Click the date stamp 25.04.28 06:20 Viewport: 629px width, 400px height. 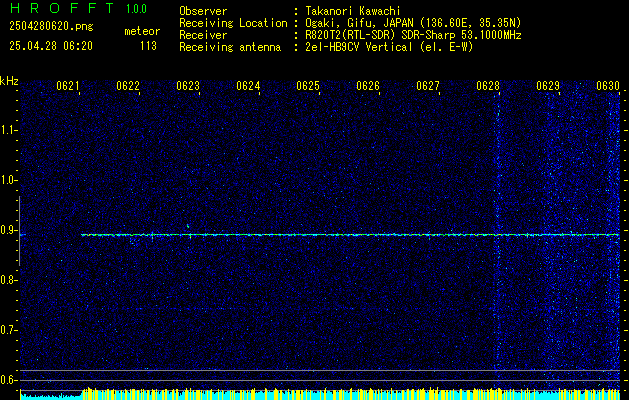coord(51,46)
